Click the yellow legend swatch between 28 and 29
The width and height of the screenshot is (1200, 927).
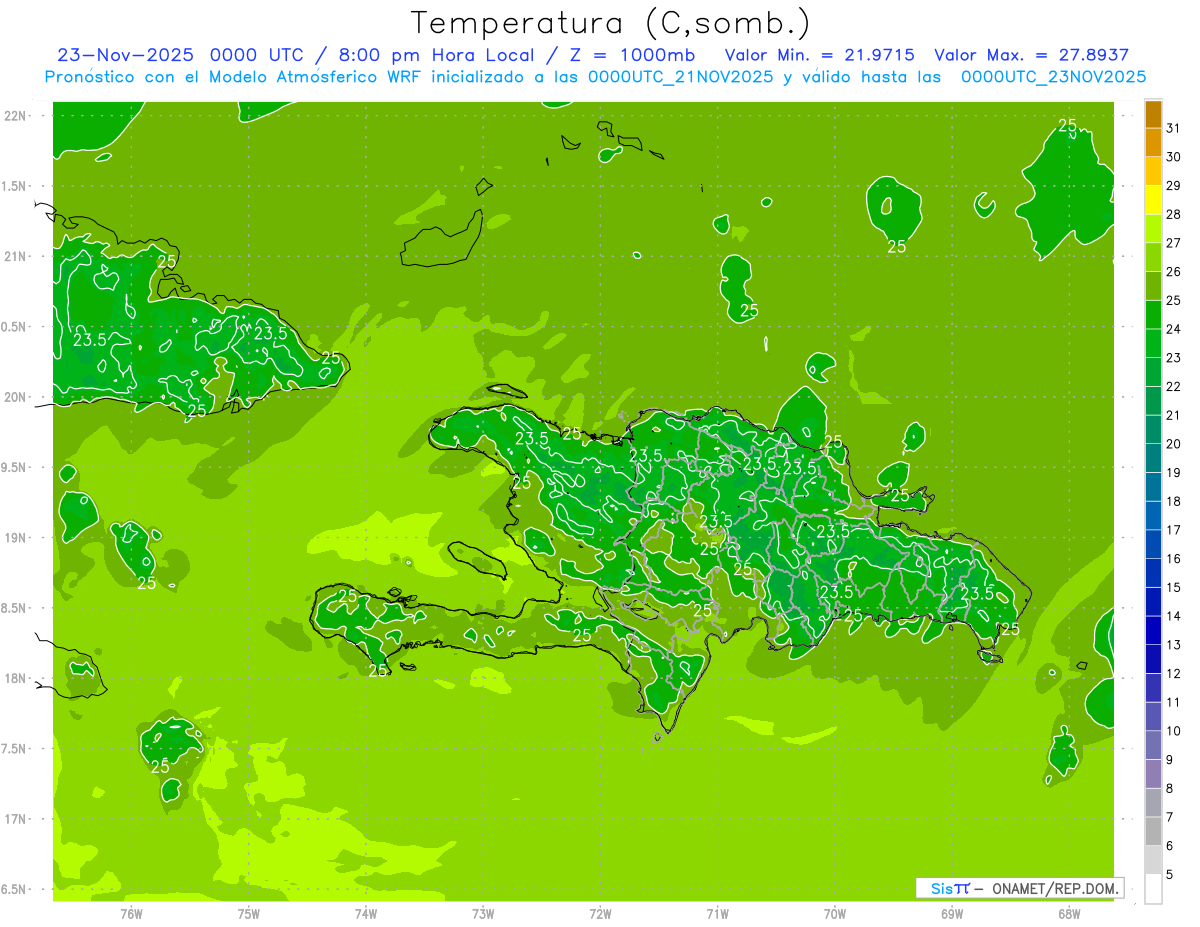[1154, 201]
